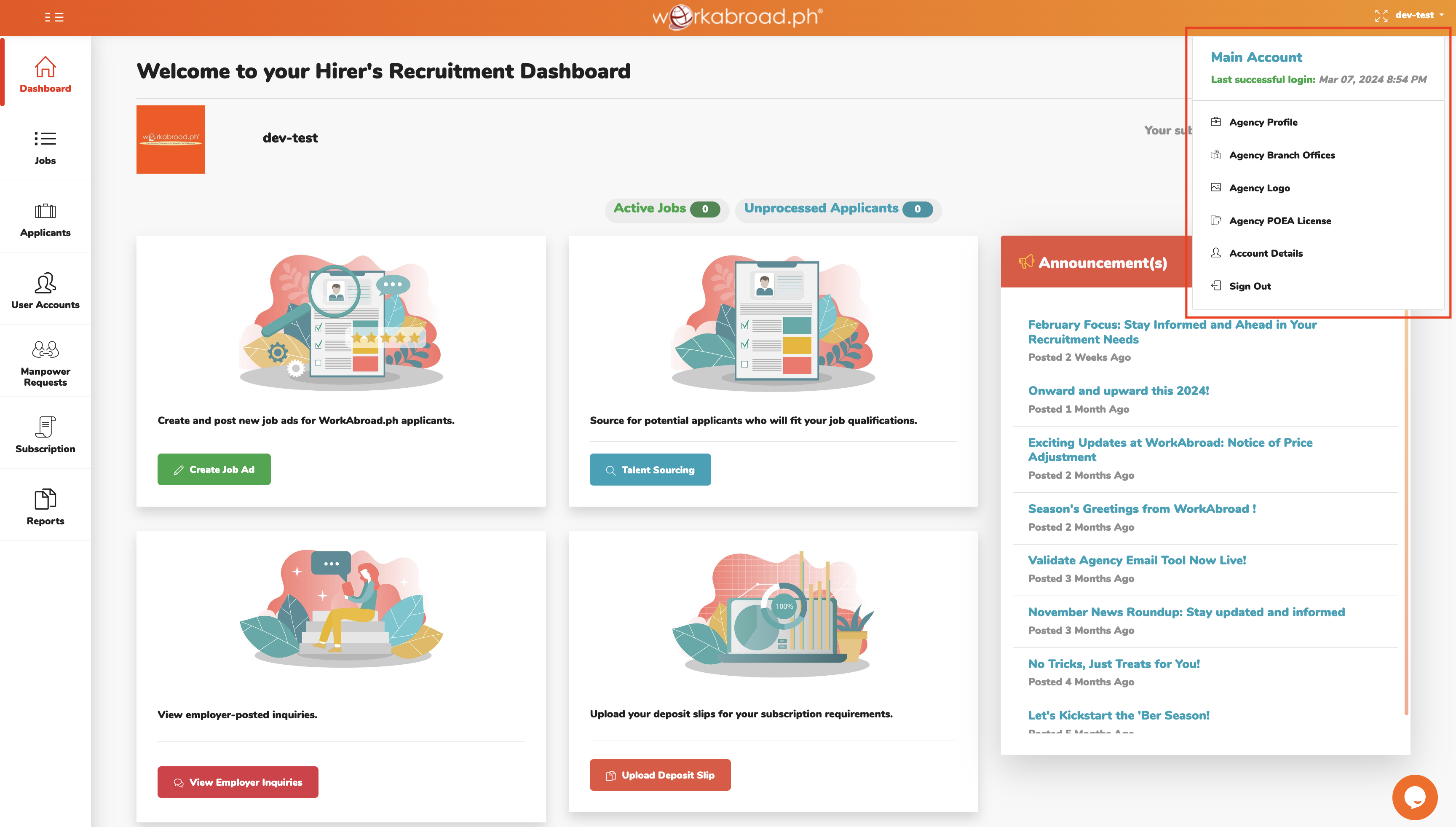Viewport: 1456px width, 827px height.
Task: Choose Sign Out from the account menu
Action: click(1250, 286)
